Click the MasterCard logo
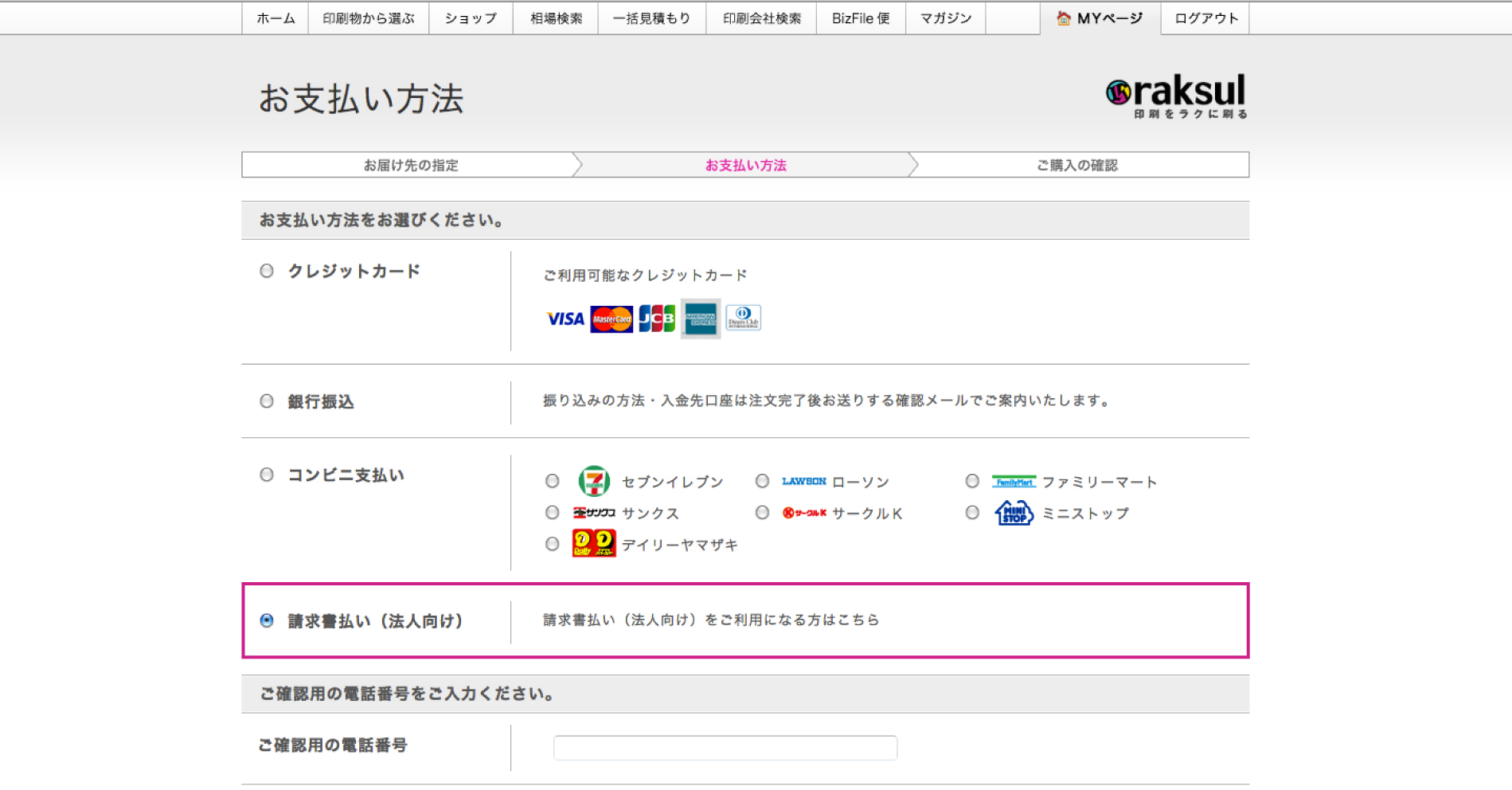Viewport: 1512px width, 790px height. coord(611,319)
